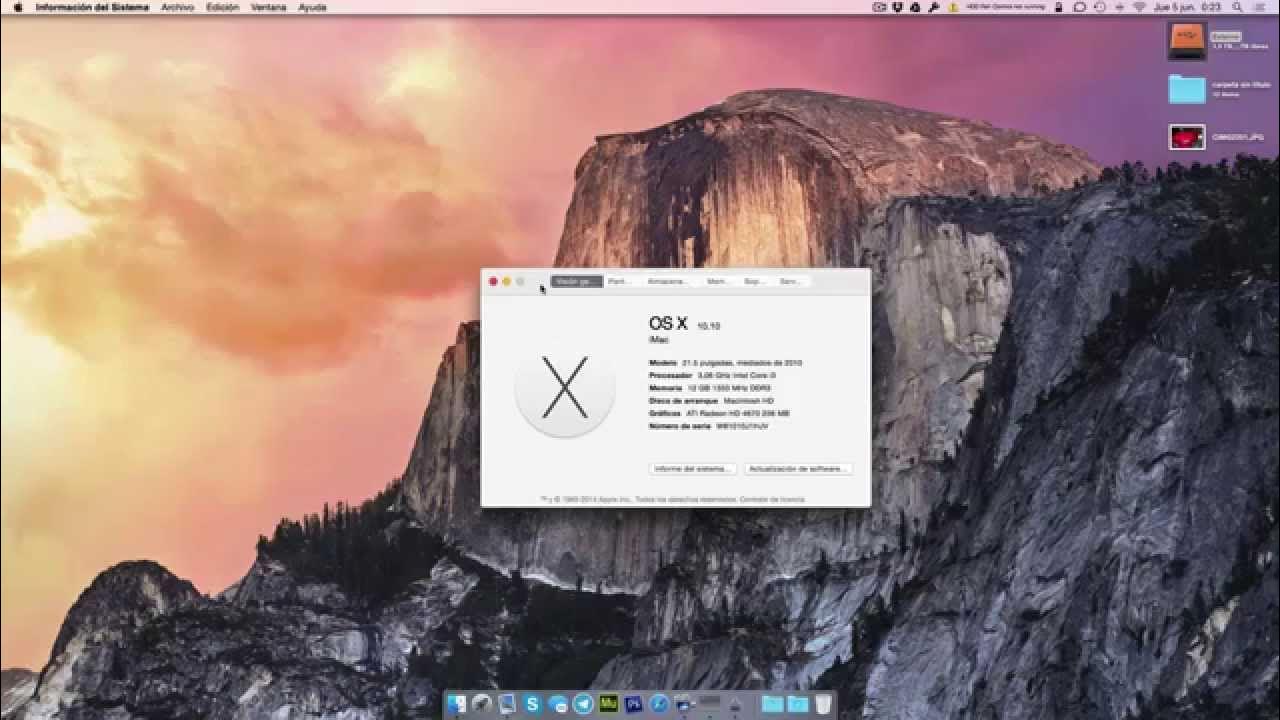
Task: Switch to the Servicio tab
Action: tap(790, 281)
